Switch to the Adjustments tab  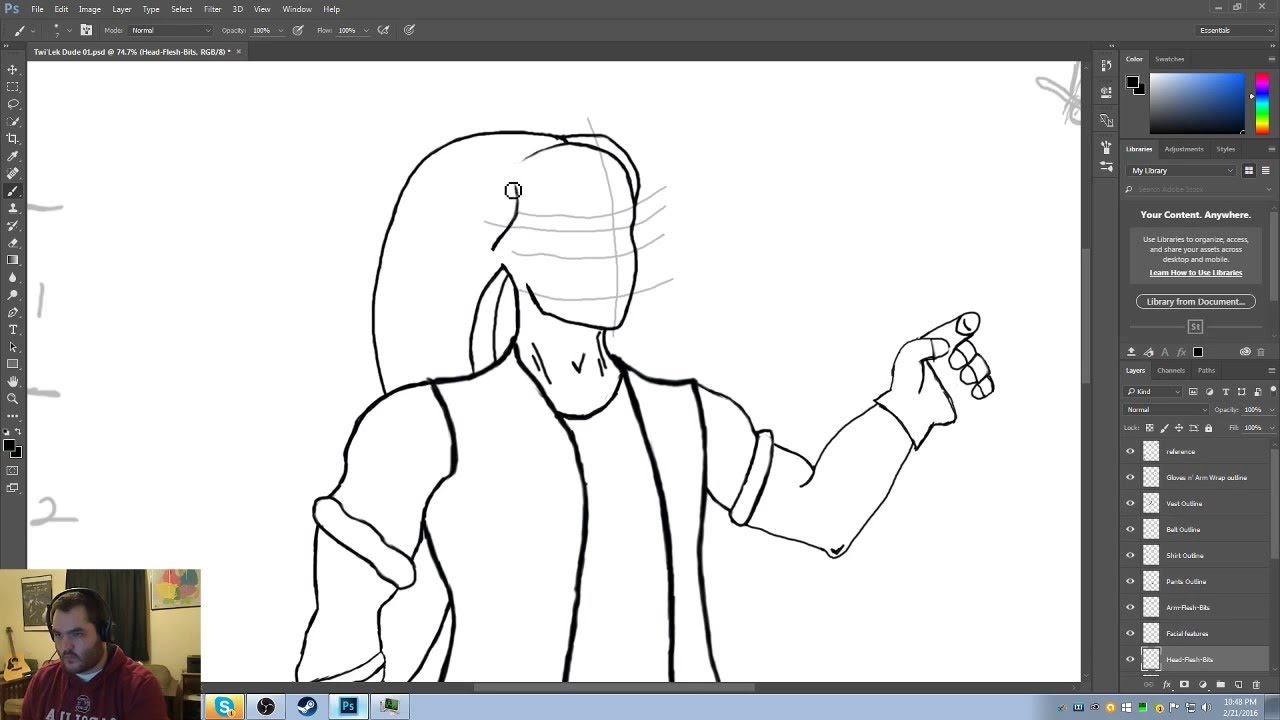[x=1184, y=149]
